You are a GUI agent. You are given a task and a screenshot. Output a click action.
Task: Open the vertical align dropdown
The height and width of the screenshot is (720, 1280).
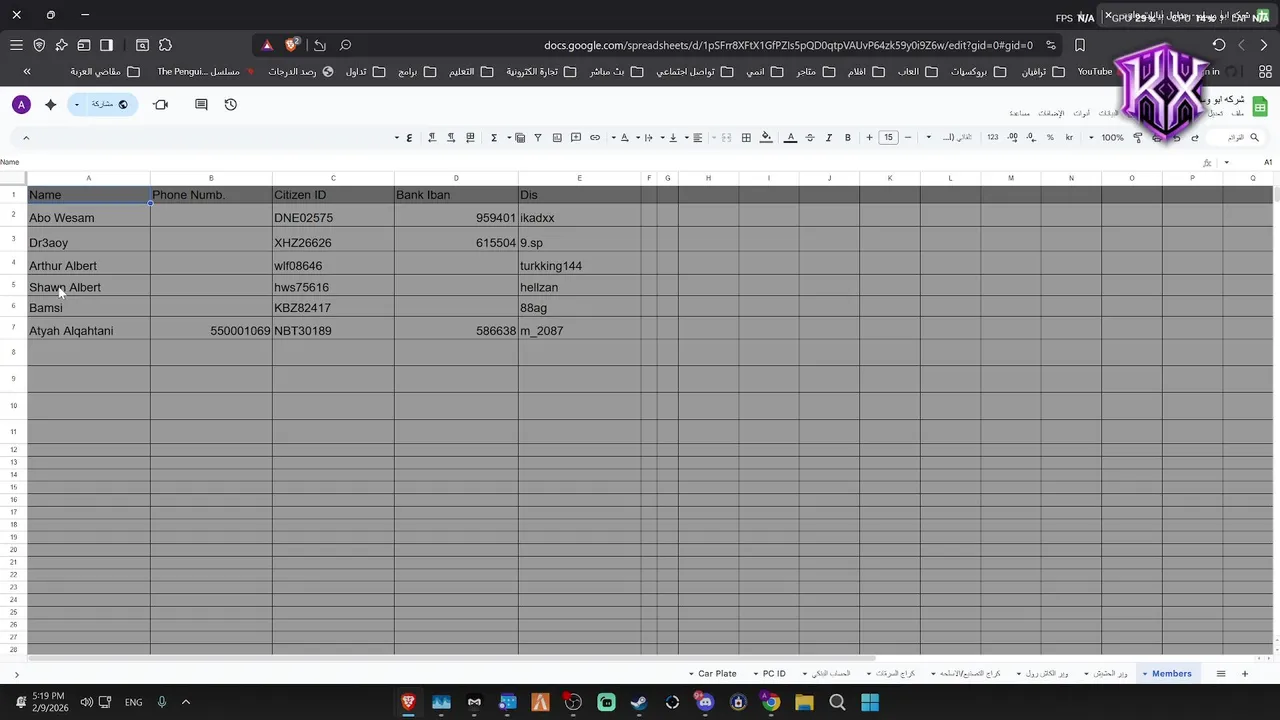668,137
